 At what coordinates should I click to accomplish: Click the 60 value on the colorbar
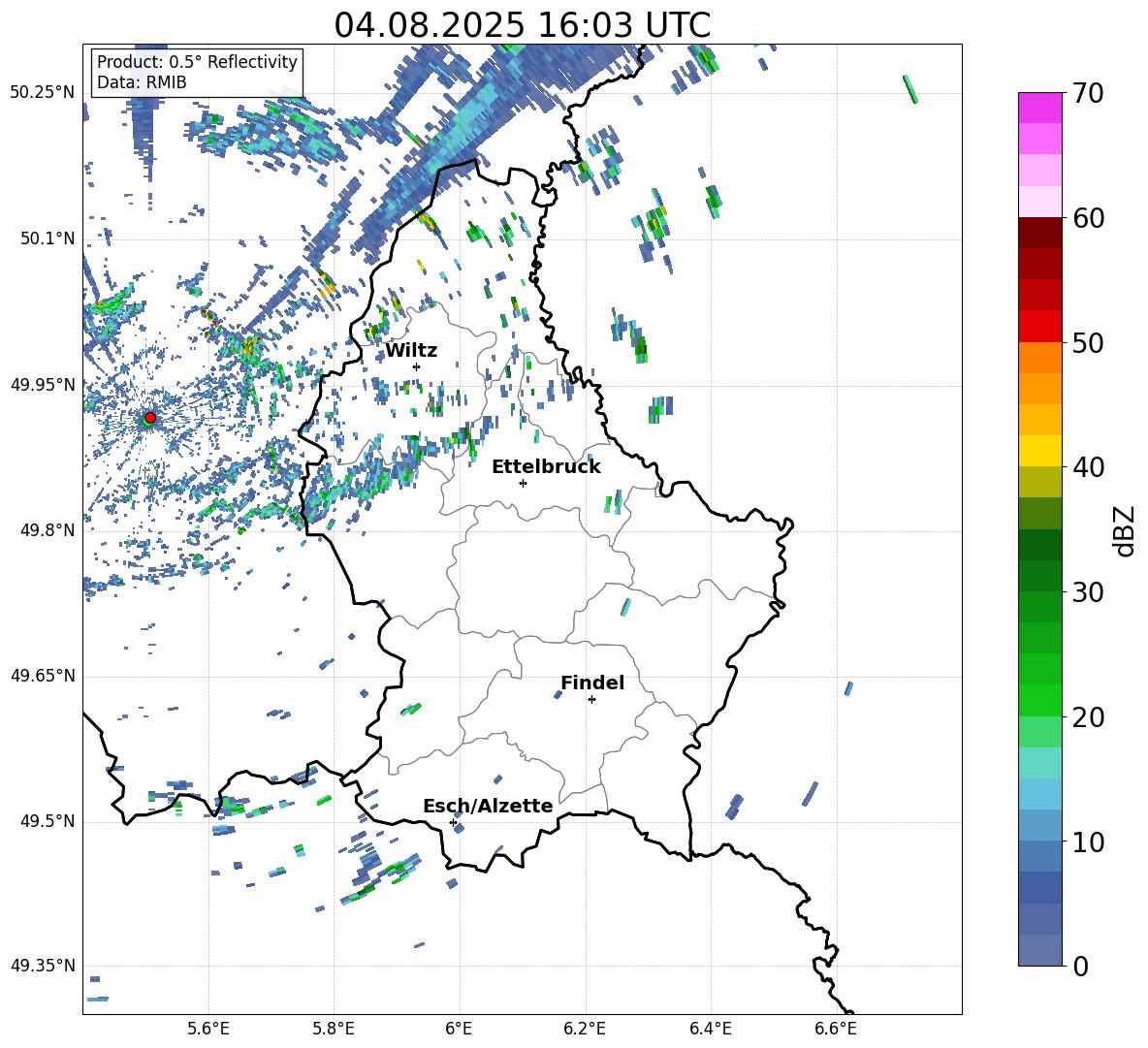click(x=1088, y=218)
